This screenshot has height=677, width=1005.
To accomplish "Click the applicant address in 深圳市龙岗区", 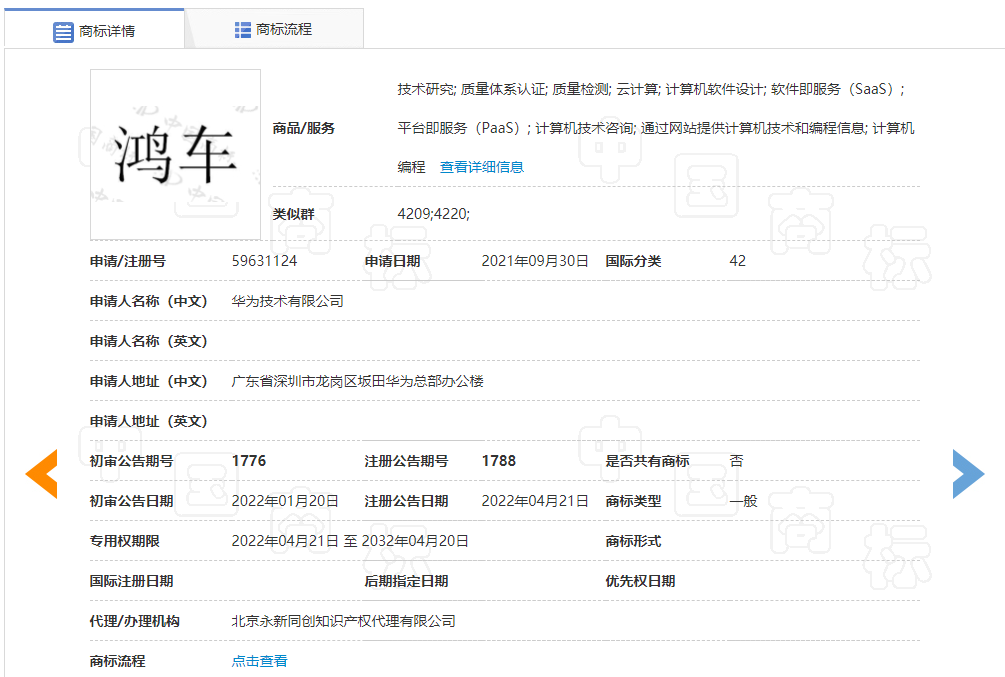I will pos(357,381).
